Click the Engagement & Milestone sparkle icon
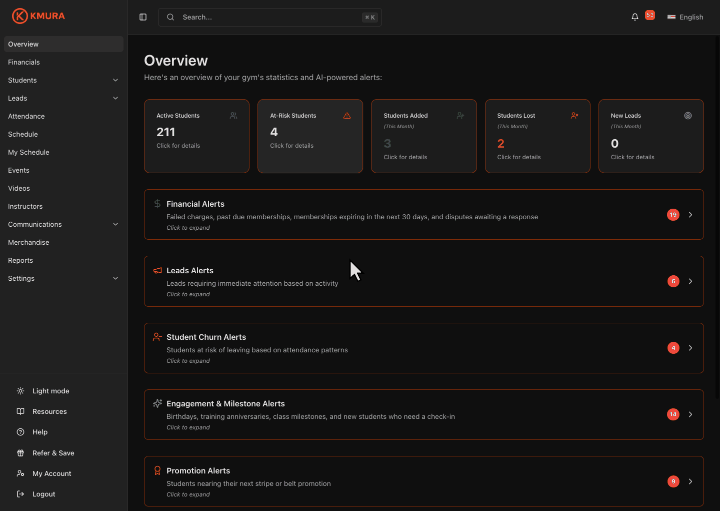 157,404
